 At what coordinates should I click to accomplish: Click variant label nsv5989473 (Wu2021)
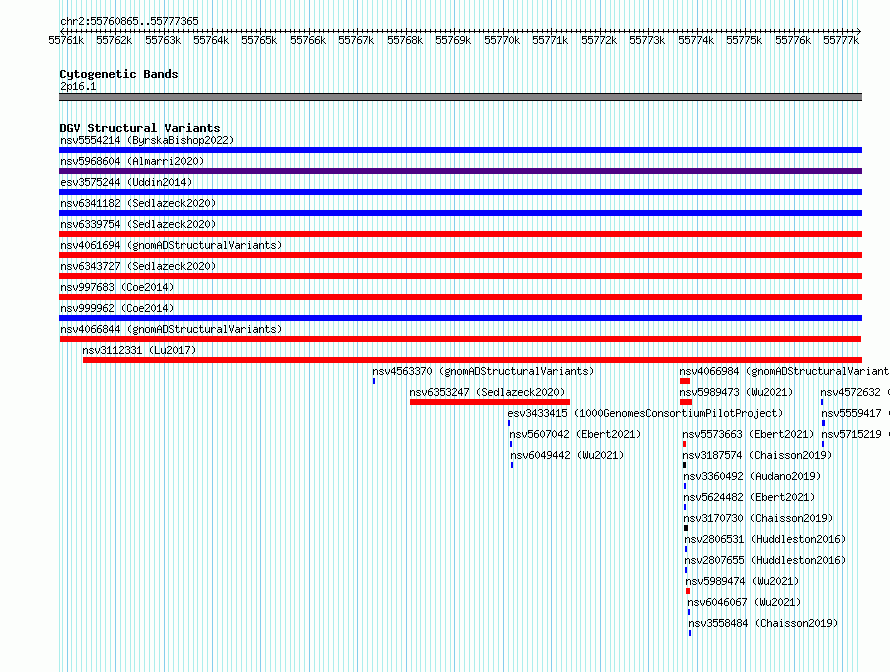736,392
